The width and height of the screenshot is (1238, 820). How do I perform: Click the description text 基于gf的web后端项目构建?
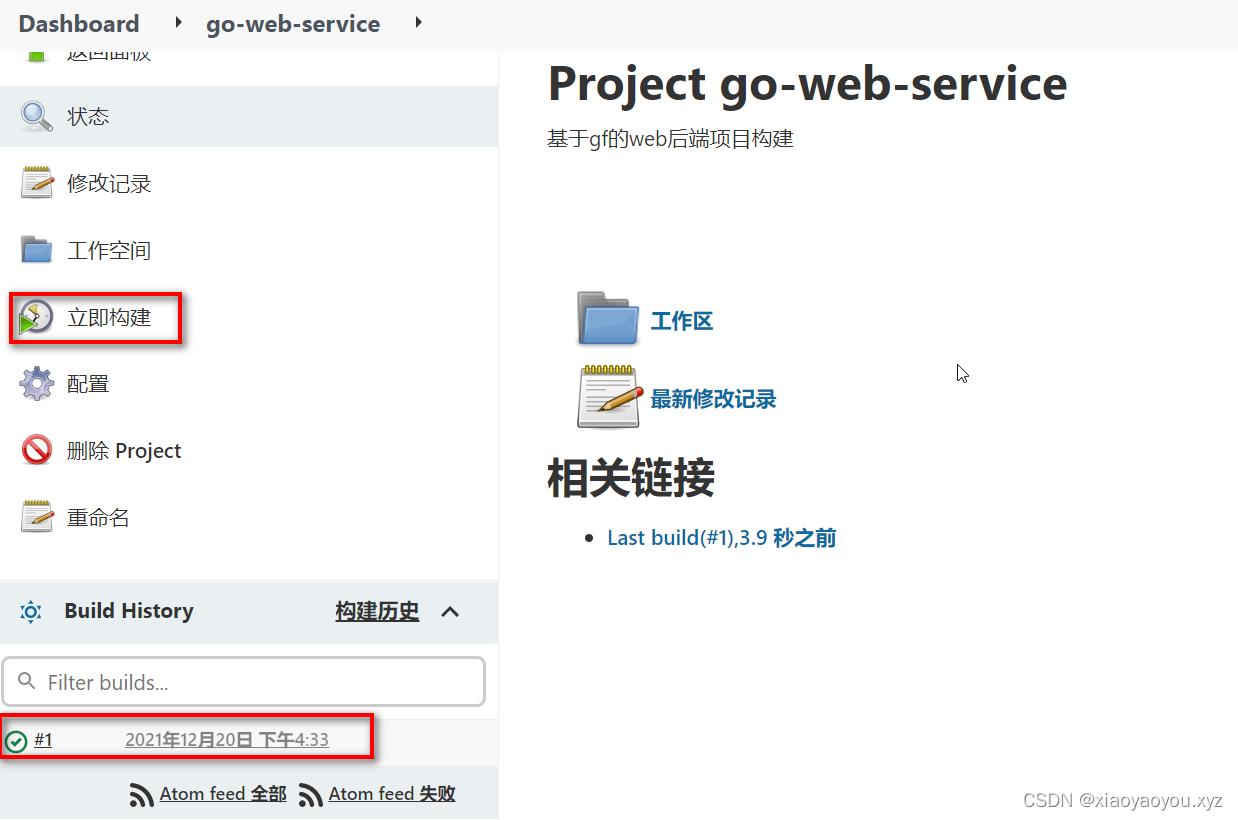point(670,139)
